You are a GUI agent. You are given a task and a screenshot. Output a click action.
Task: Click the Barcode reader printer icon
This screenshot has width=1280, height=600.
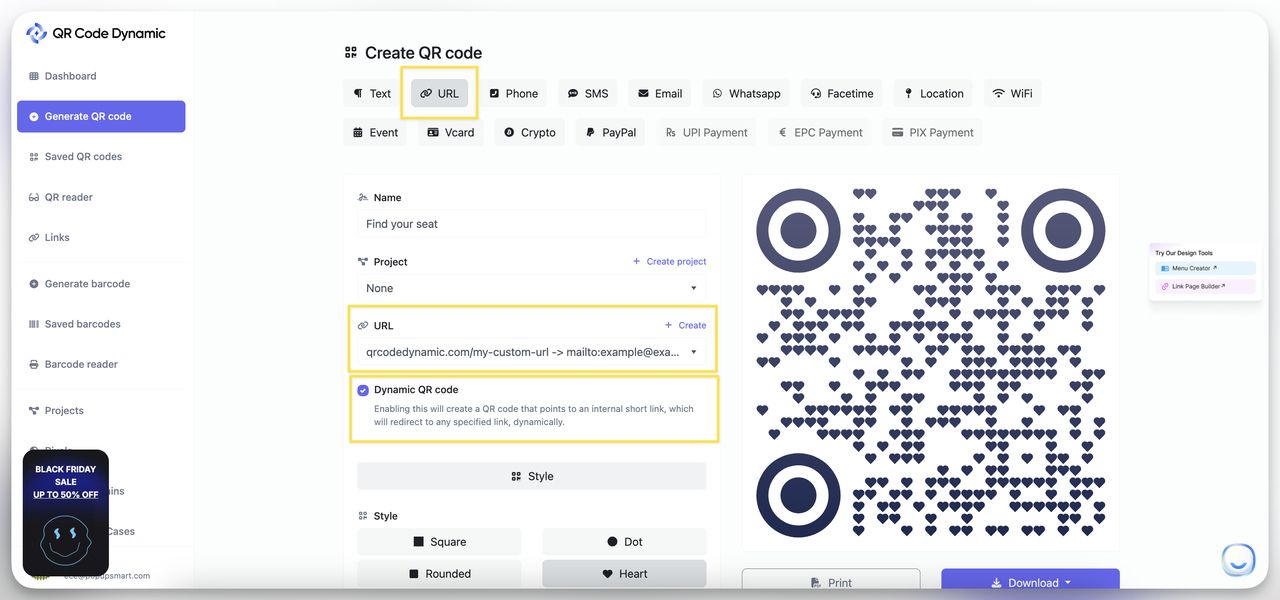(34, 364)
